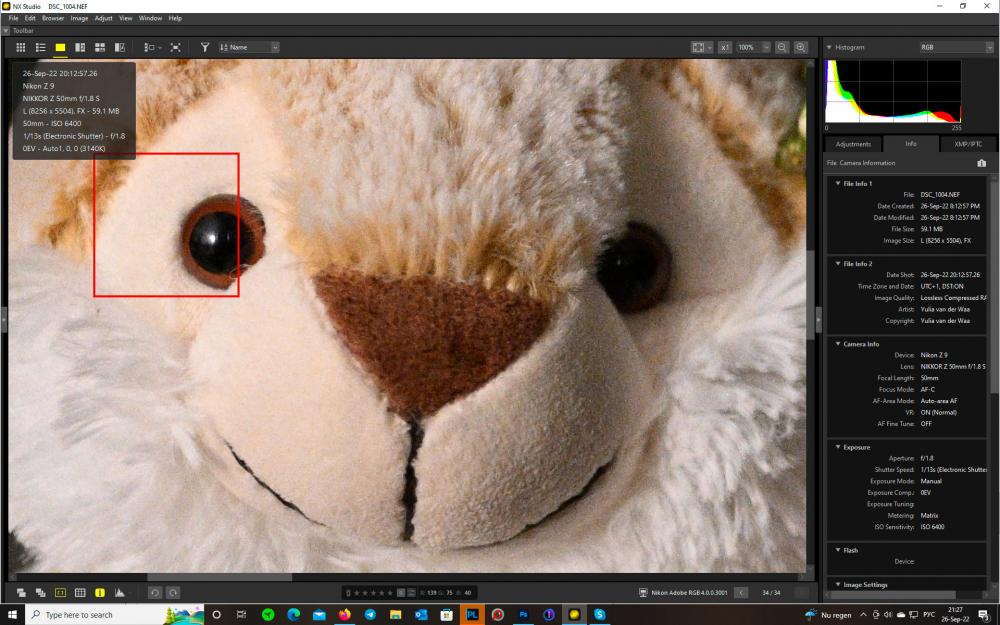
Task: Toggle the grid overlay on the image
Action: (x=80, y=592)
